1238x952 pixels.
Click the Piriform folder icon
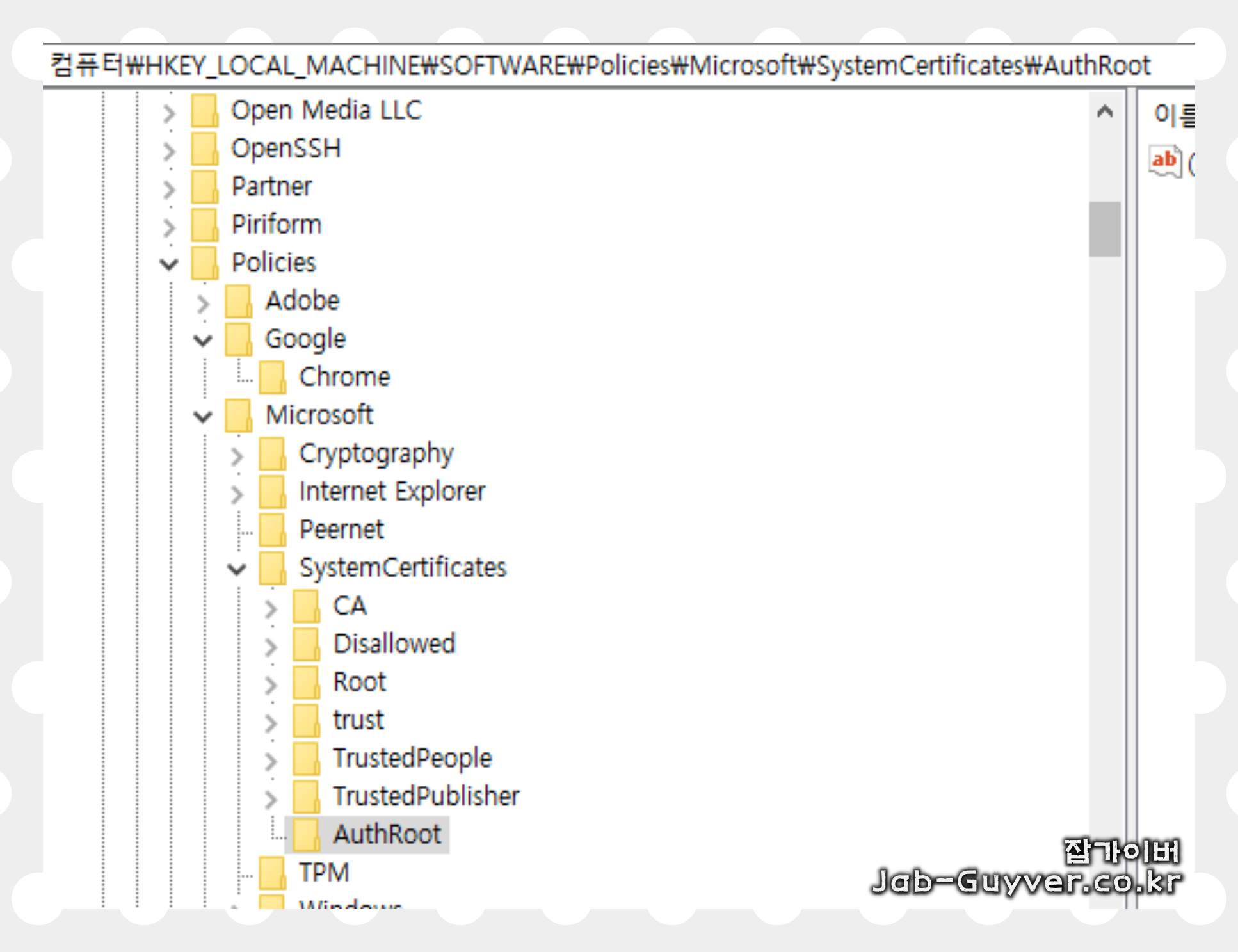204,225
